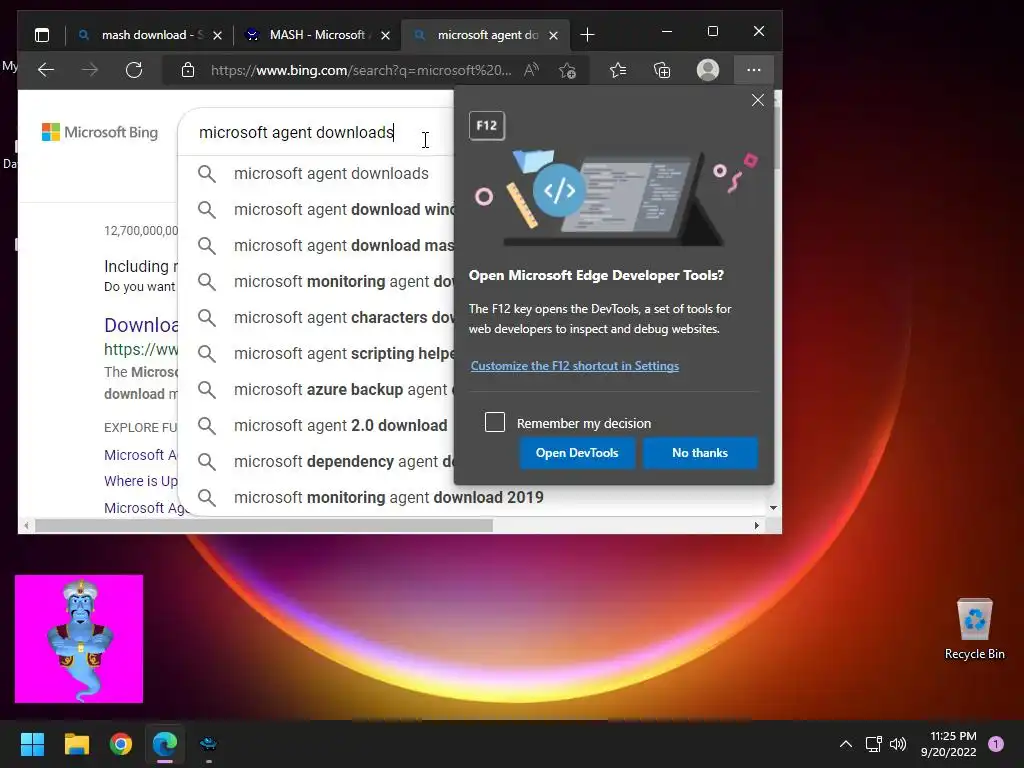Open 'Customize the F12 shortcut in Settings' link

(575, 366)
